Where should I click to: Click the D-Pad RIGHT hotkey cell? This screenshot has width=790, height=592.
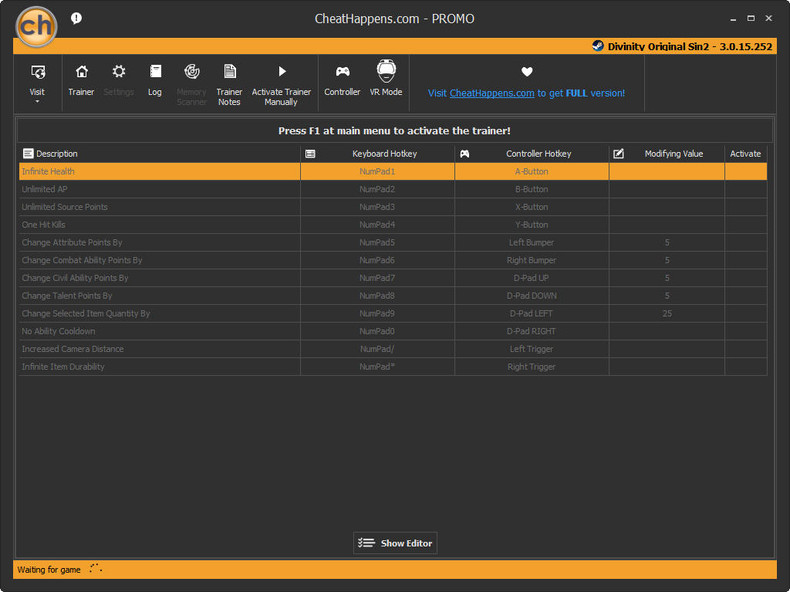click(x=532, y=331)
